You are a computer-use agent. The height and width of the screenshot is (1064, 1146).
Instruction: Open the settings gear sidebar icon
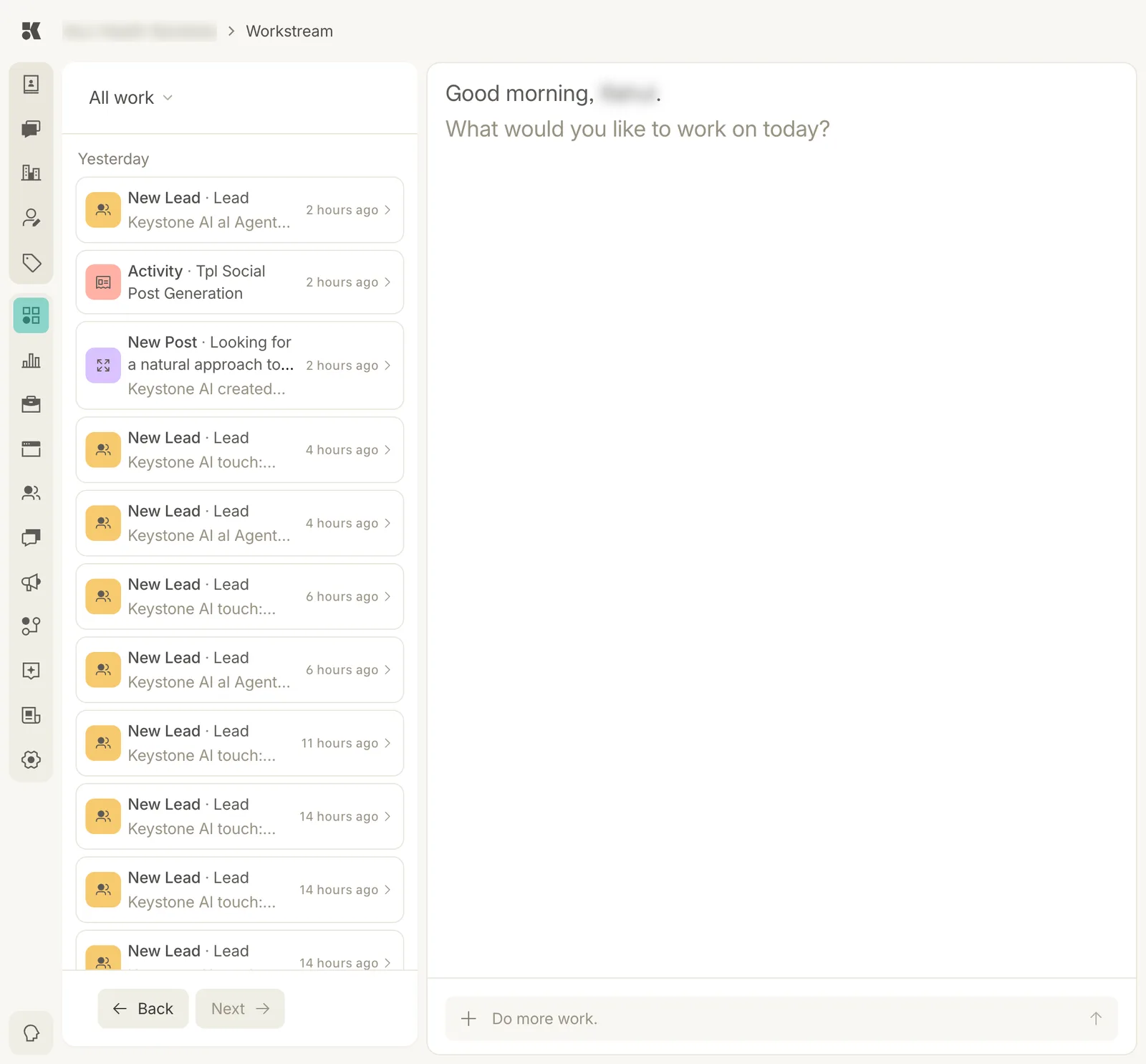click(x=31, y=759)
